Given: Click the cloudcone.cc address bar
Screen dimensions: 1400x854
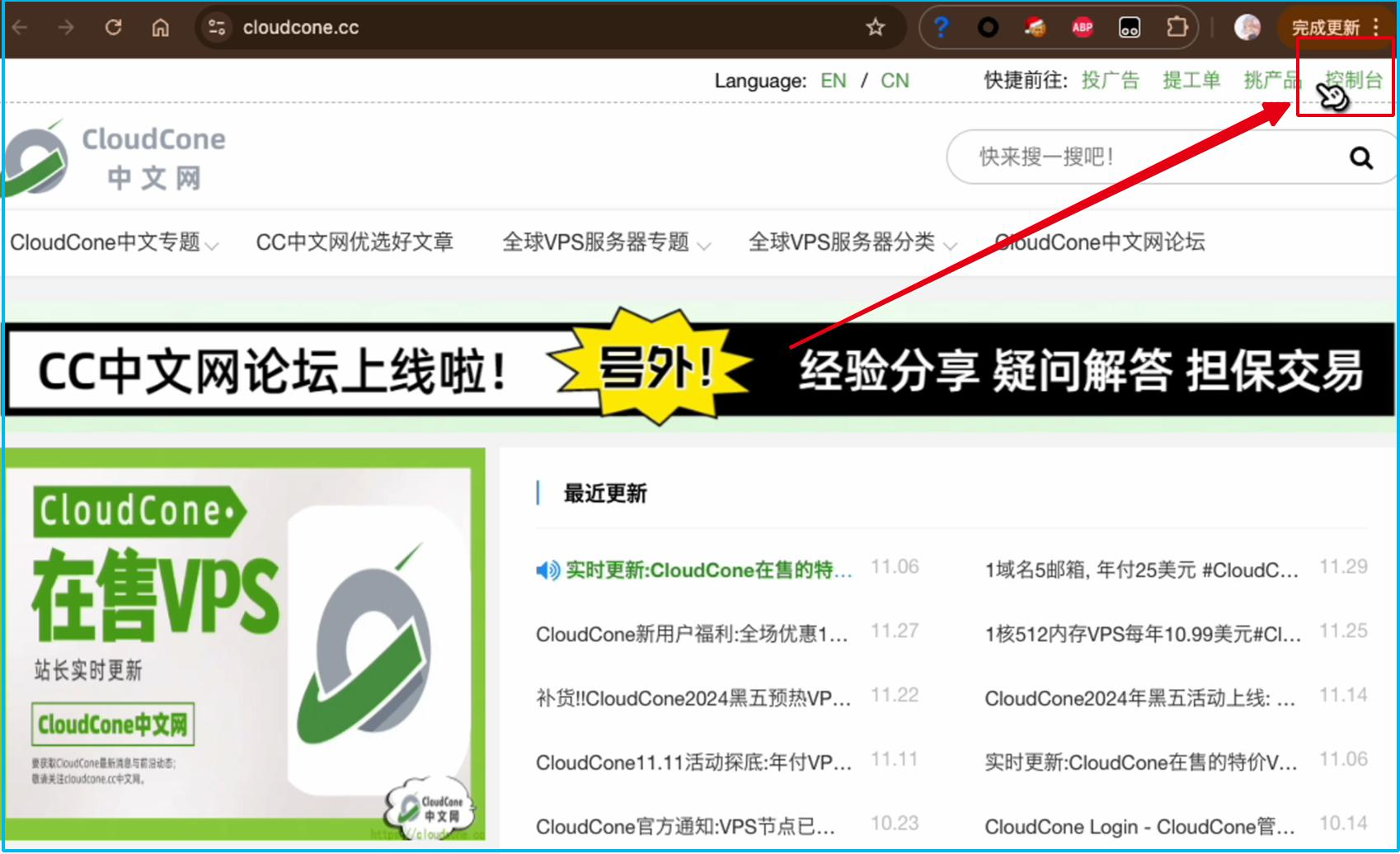Looking at the screenshot, I should [x=544, y=27].
